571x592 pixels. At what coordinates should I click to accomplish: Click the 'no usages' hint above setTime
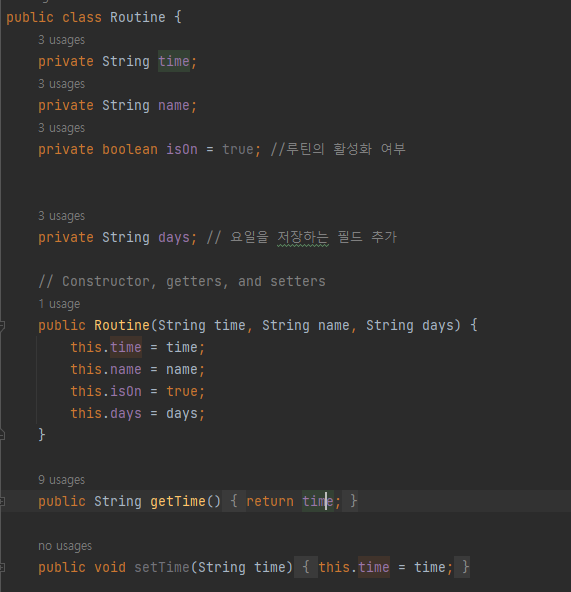[65, 546]
